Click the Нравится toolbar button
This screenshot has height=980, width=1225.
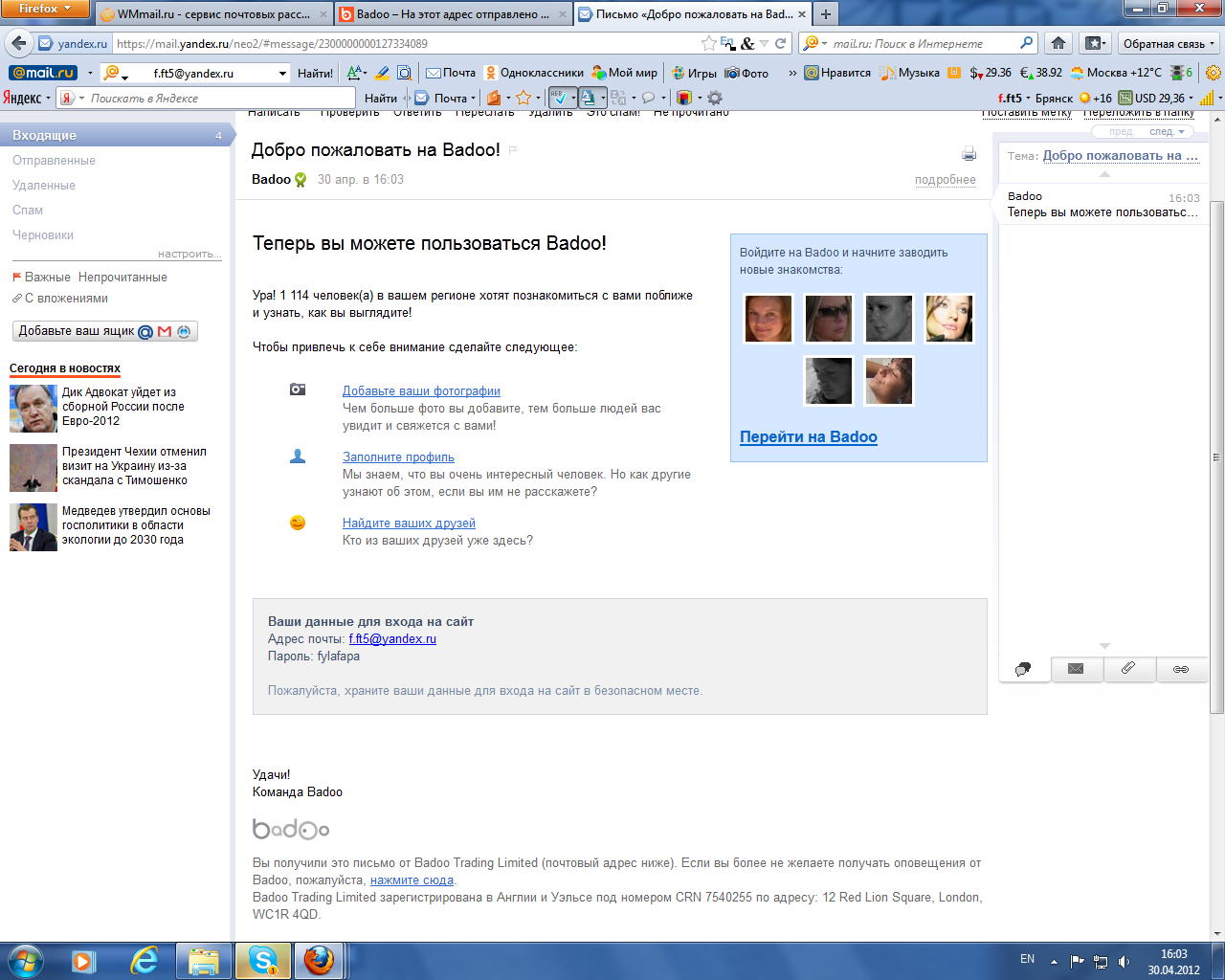coord(838,73)
